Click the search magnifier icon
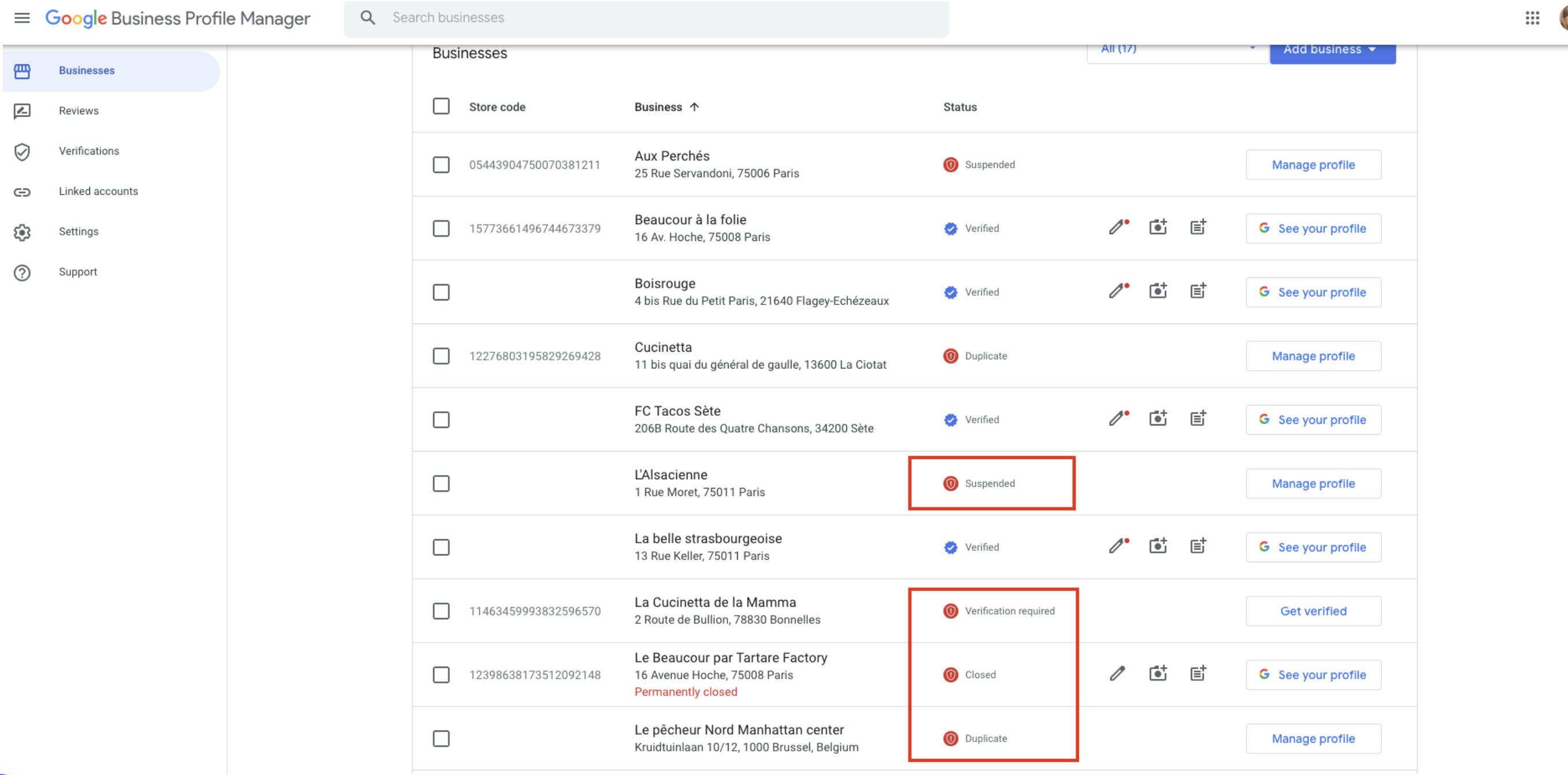The image size is (1568, 775). 367,18
